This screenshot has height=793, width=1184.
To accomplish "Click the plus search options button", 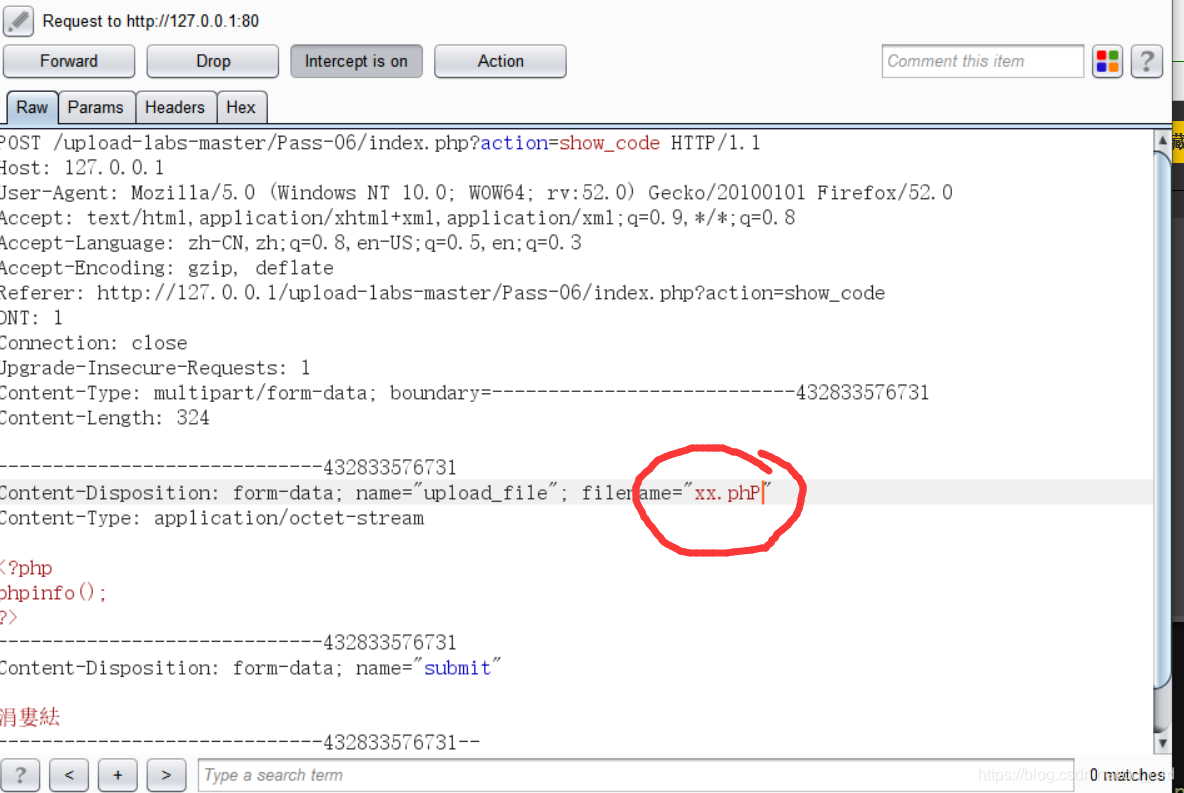I will point(117,775).
